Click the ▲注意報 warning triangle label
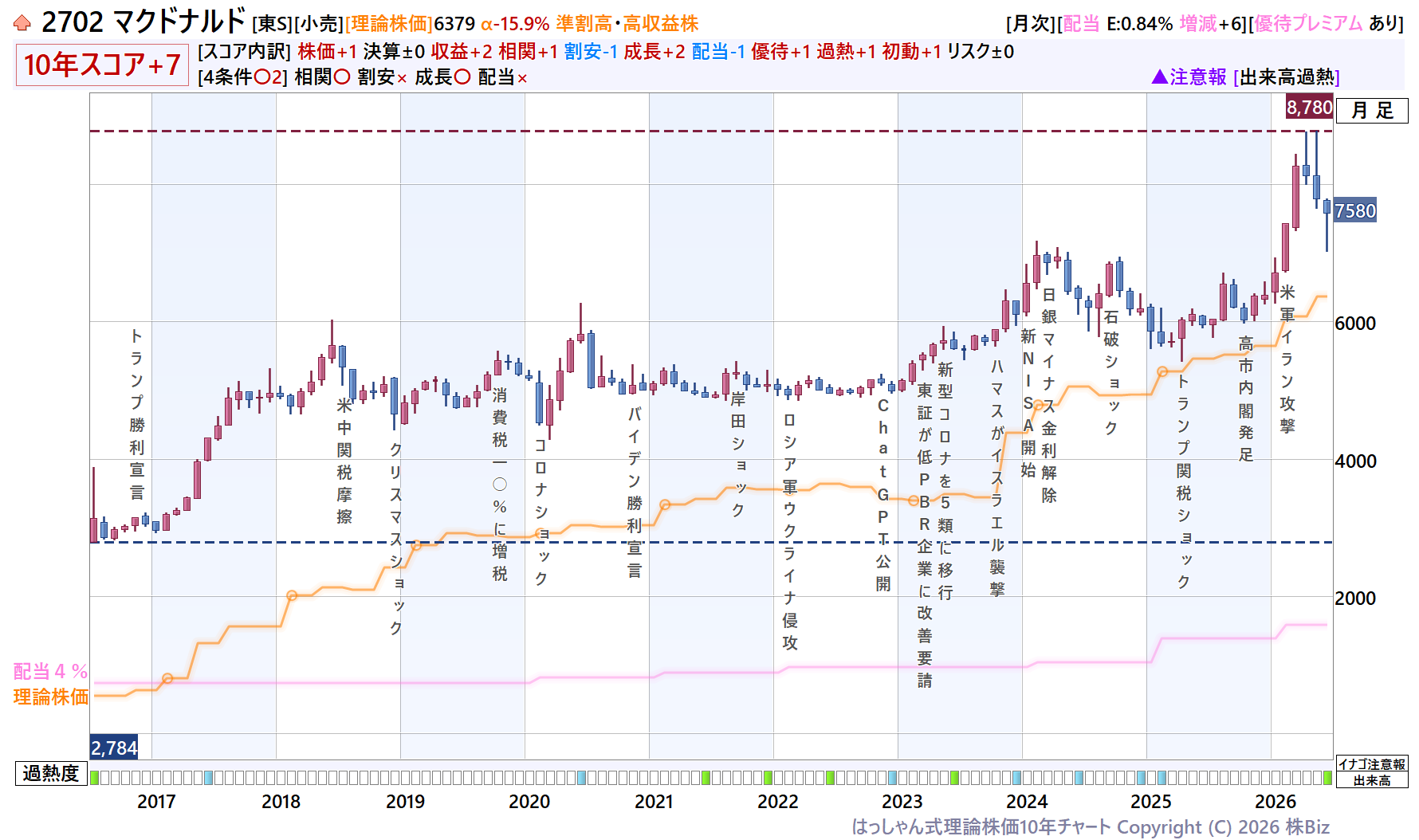Viewport: 1419px width, 840px height. click(1189, 77)
